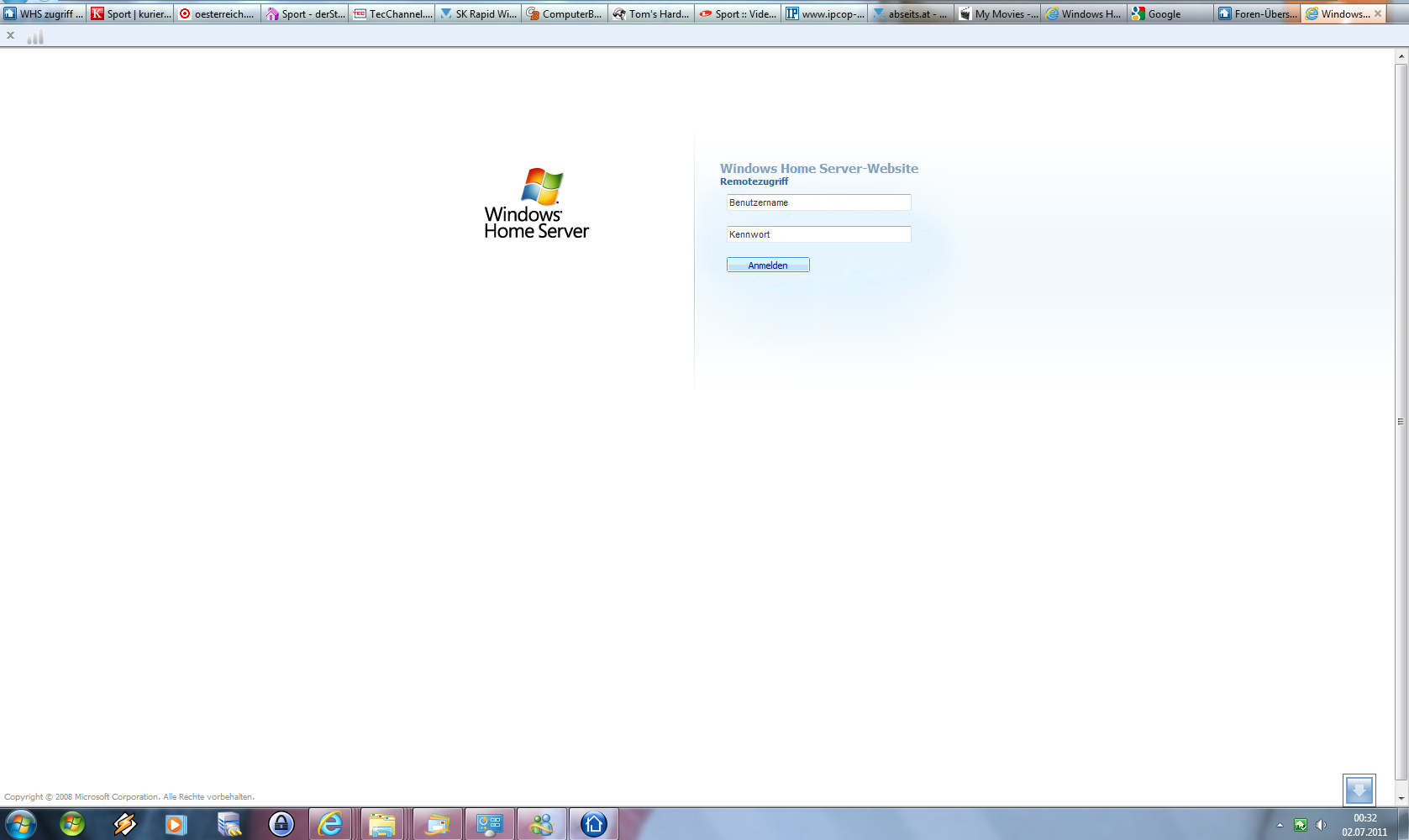Switch to the Sport | kurier tab

[x=130, y=13]
